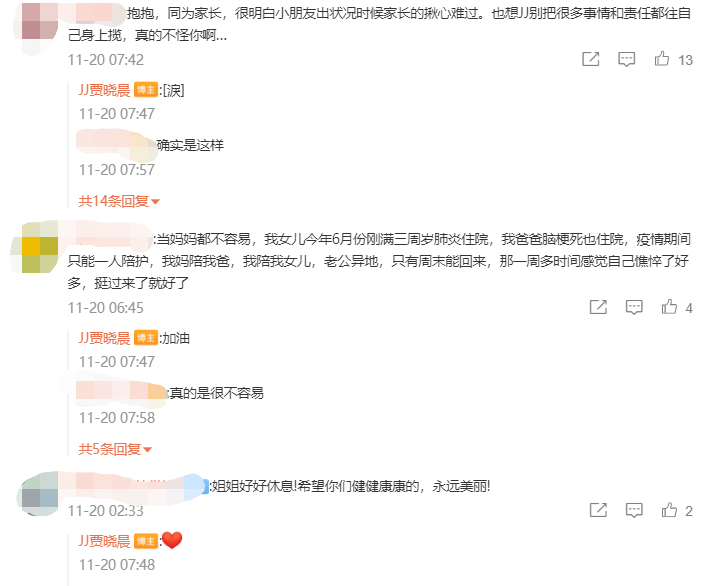Click blurred username before 确实是这样
Image resolution: width=706 pixels, height=586 pixels.
tap(116, 145)
